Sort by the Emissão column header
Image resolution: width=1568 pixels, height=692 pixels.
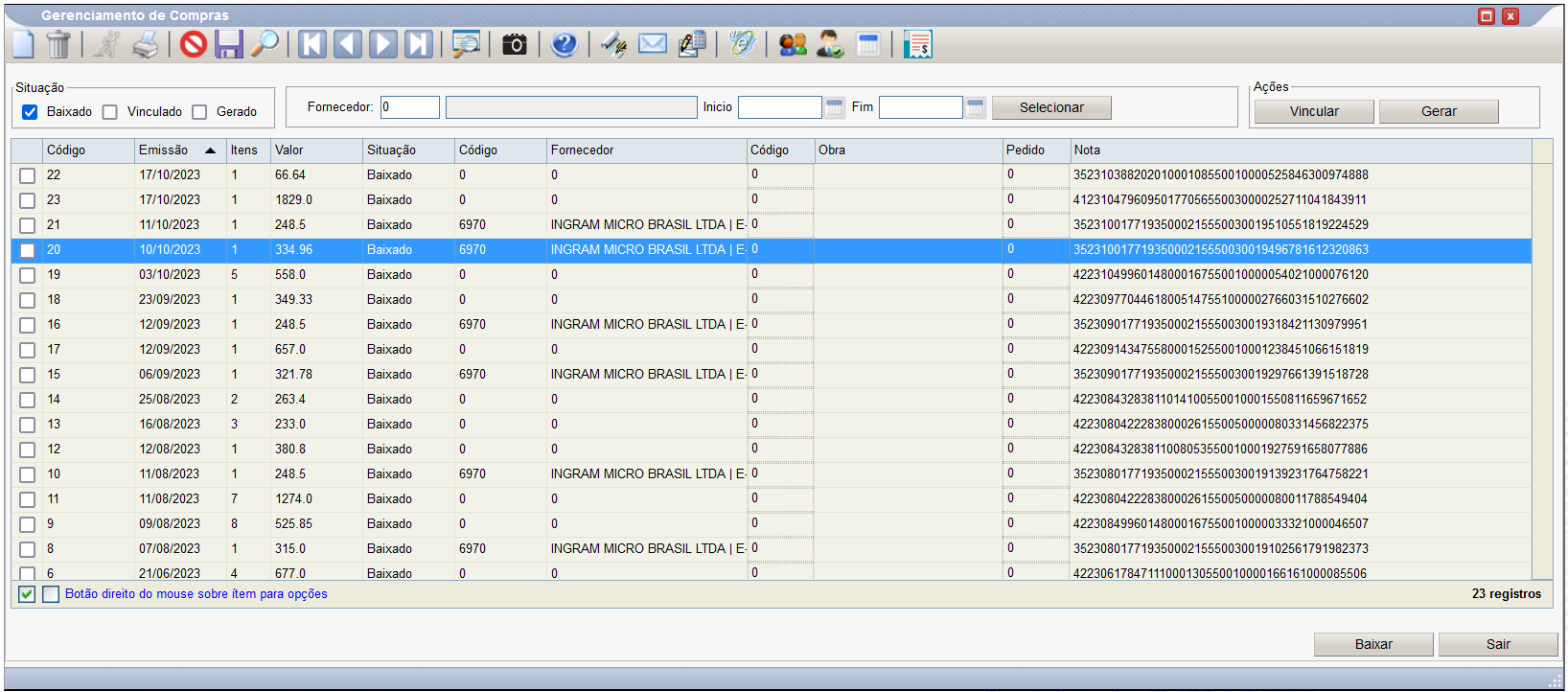[179, 150]
